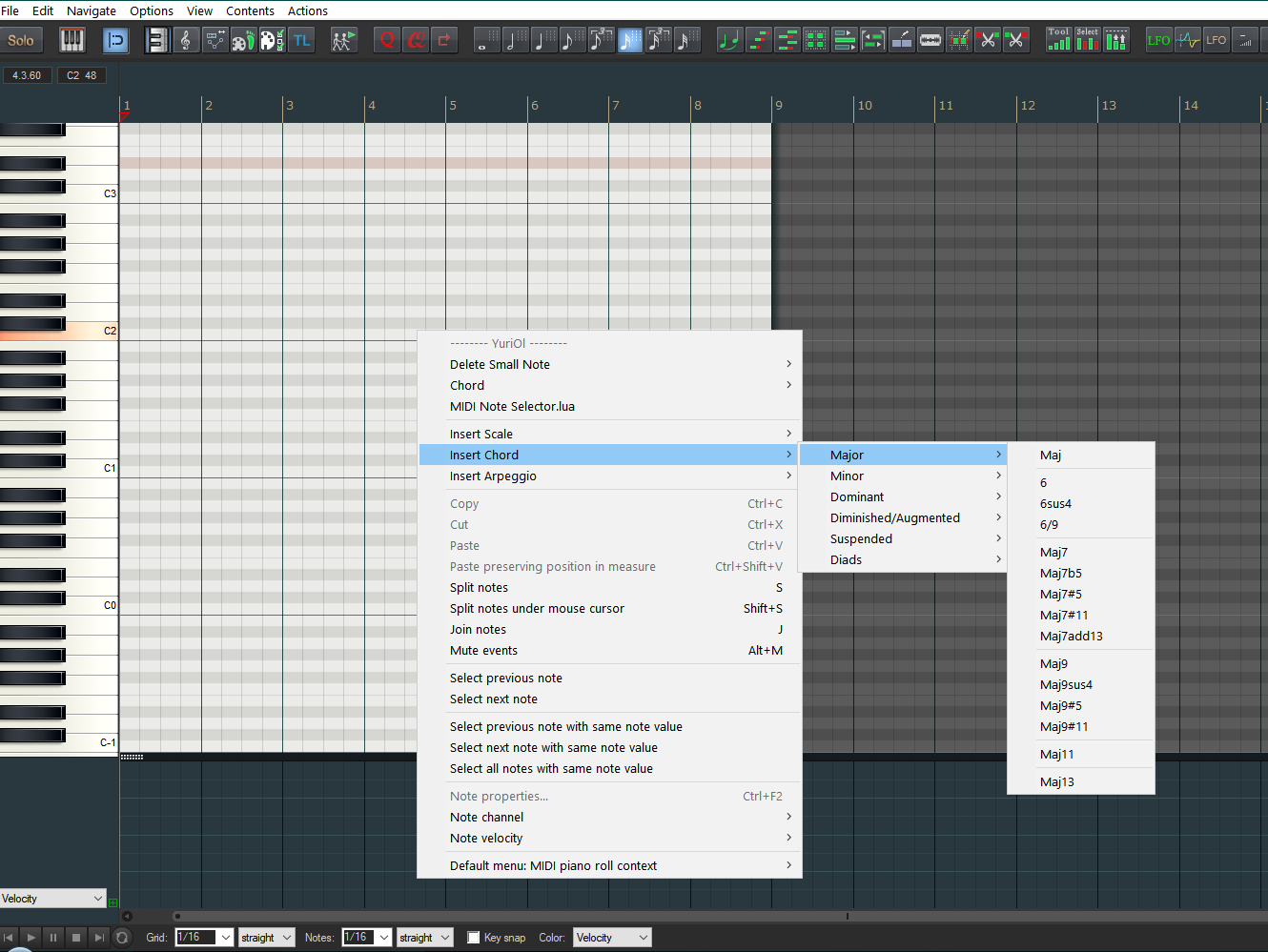Enable the Key snap checkbox

pos(474,938)
